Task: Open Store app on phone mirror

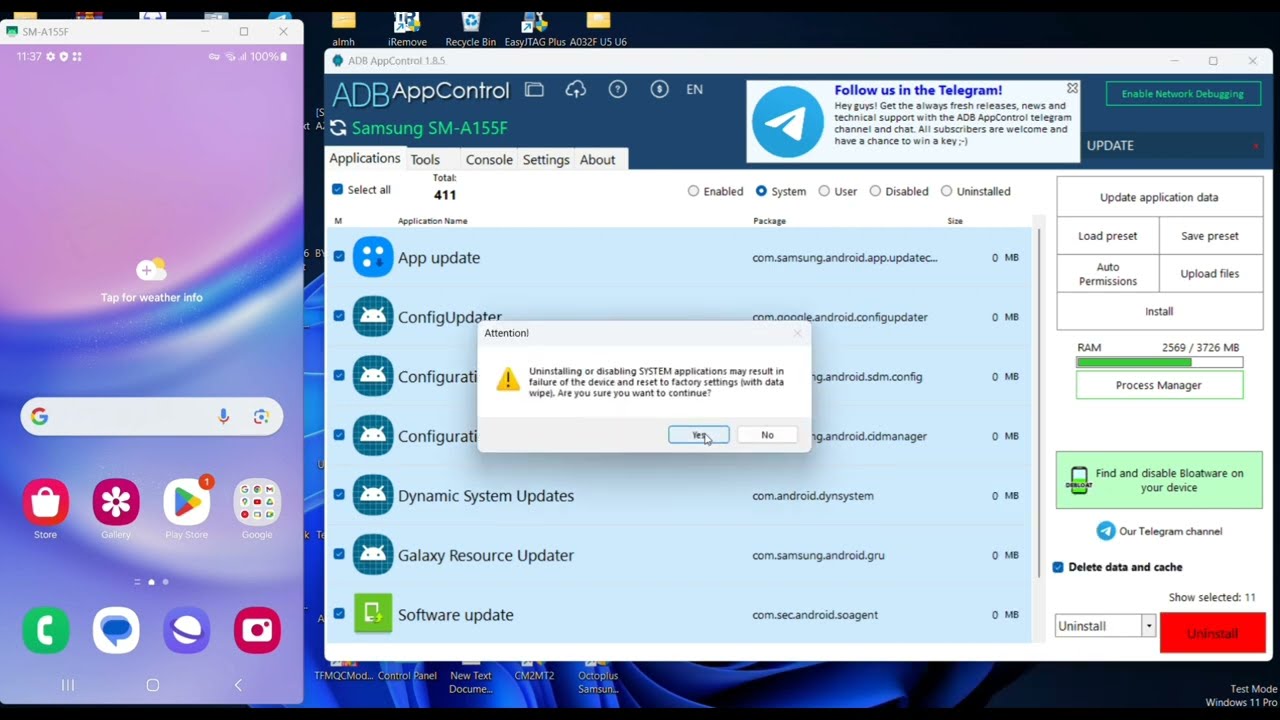Action: point(46,502)
